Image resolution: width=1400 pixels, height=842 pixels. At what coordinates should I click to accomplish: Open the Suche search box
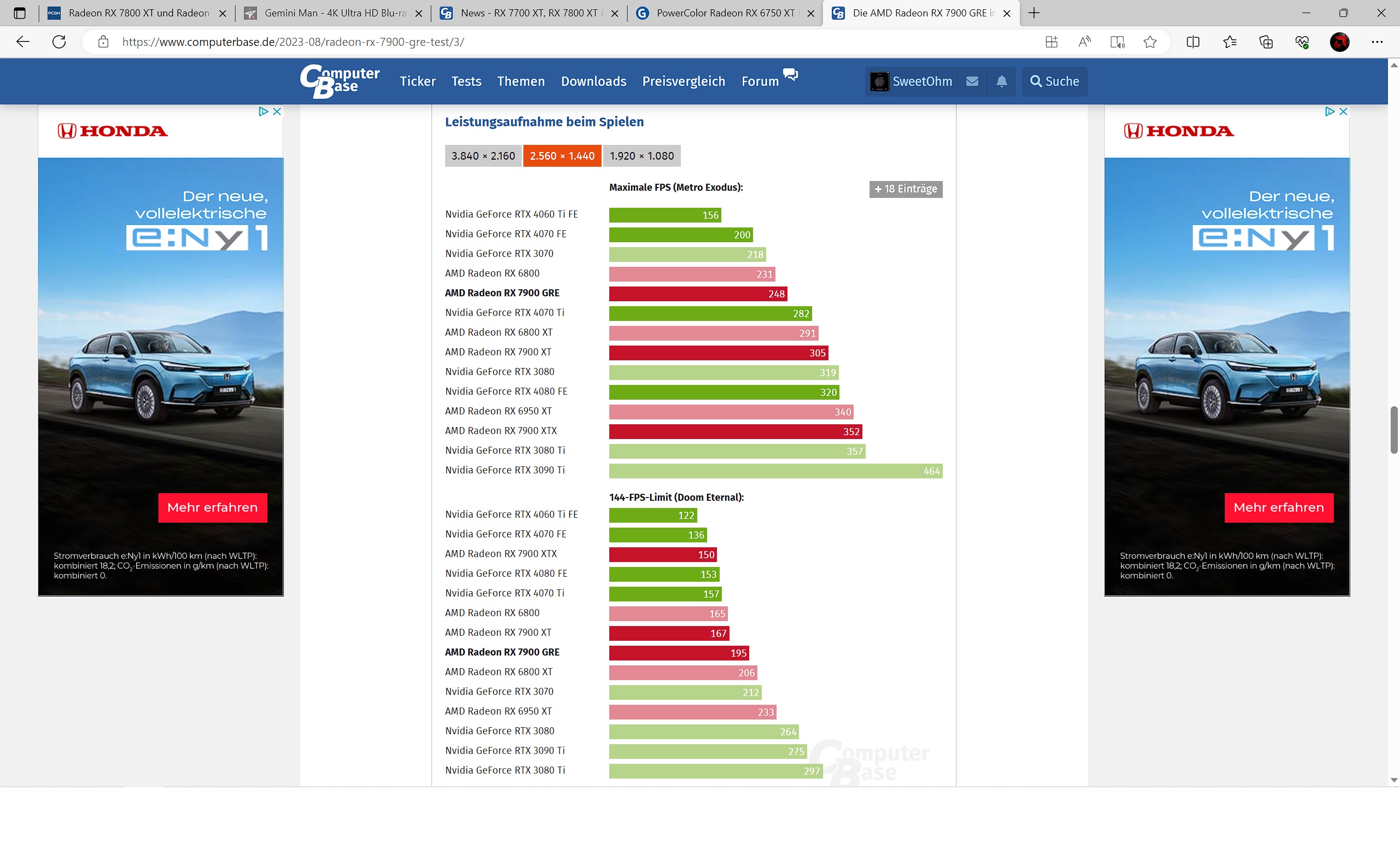[1054, 81]
